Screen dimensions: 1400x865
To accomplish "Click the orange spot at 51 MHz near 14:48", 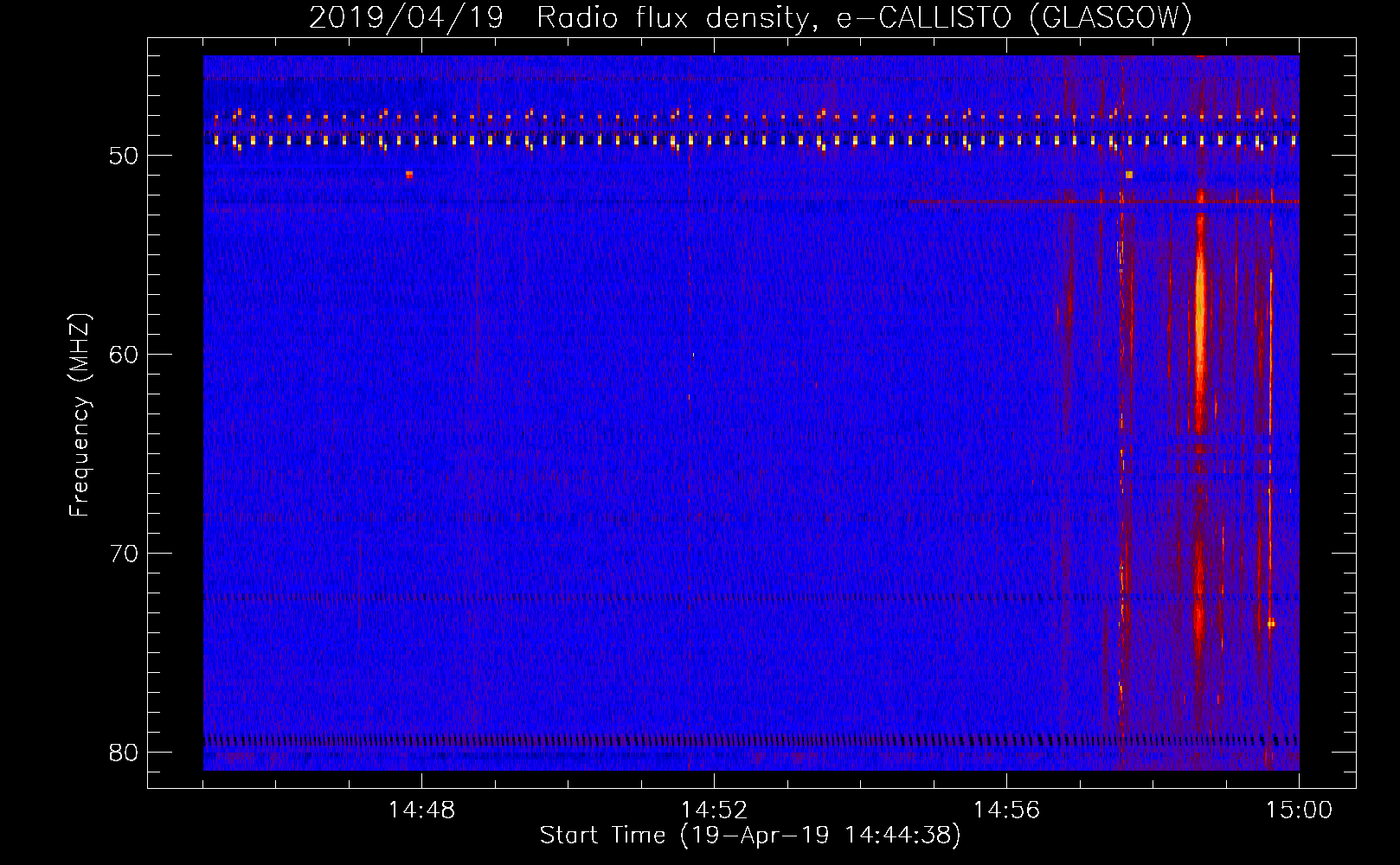I will (409, 174).
